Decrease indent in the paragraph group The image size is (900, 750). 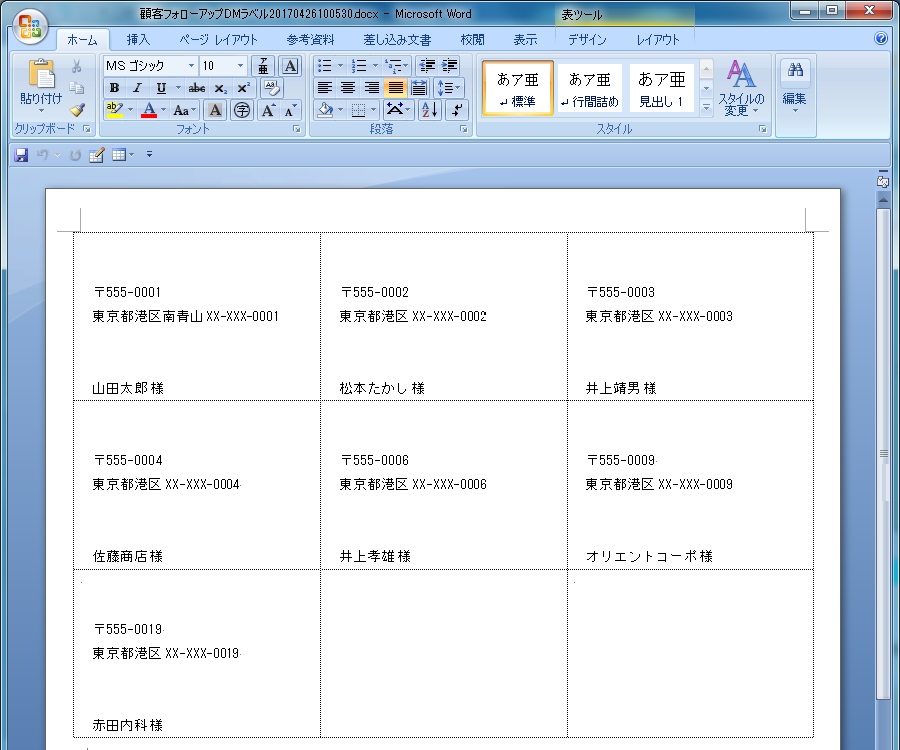[x=426, y=65]
